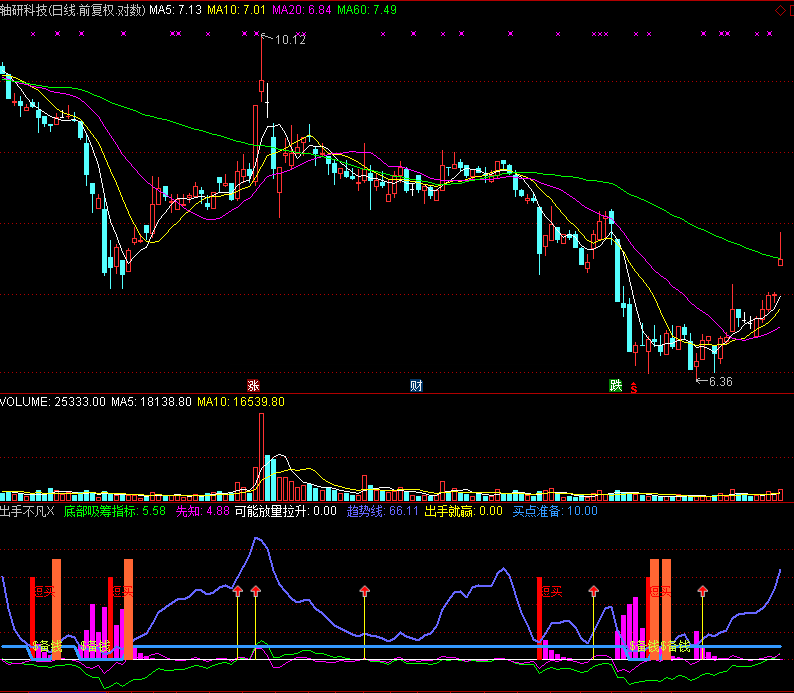
Task: Click the volume MA10: 16539.80 legend
Action: point(241,402)
